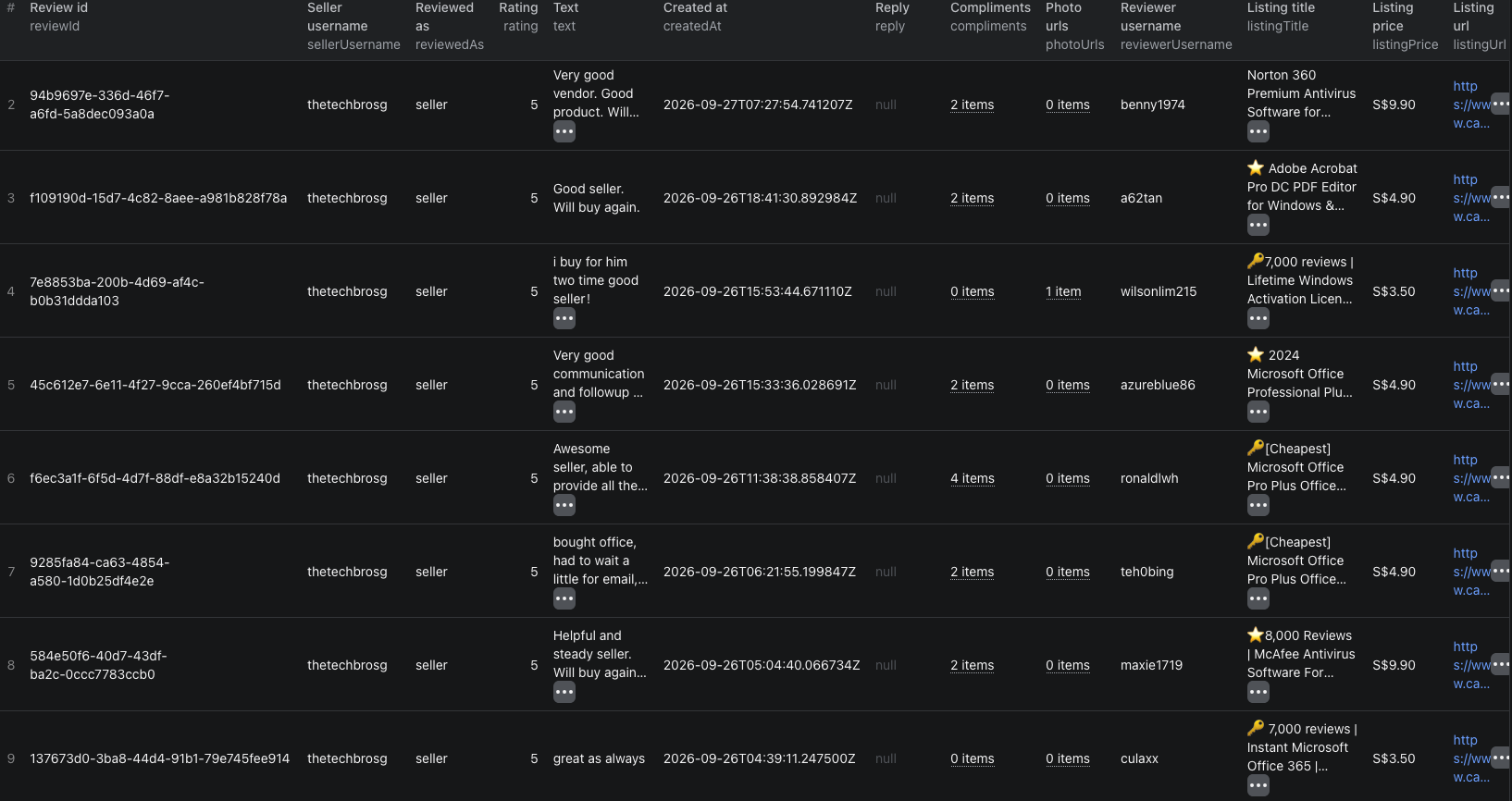The height and width of the screenshot is (801, 1512).
Task: Expand listing URL ellipsis in ronaldlwh row
Action: 1501,478
